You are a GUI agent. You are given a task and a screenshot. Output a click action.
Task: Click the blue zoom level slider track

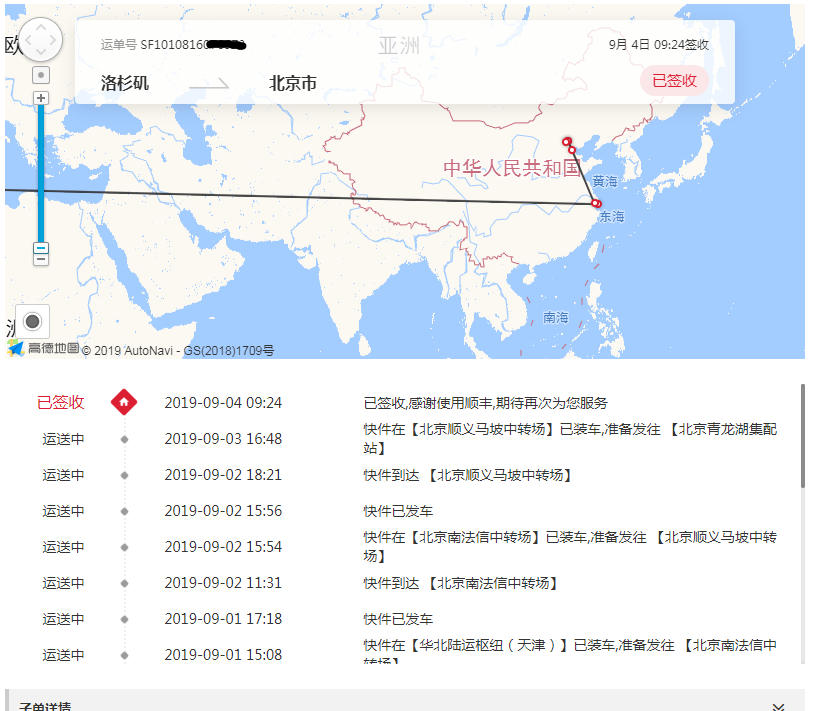coord(41,170)
